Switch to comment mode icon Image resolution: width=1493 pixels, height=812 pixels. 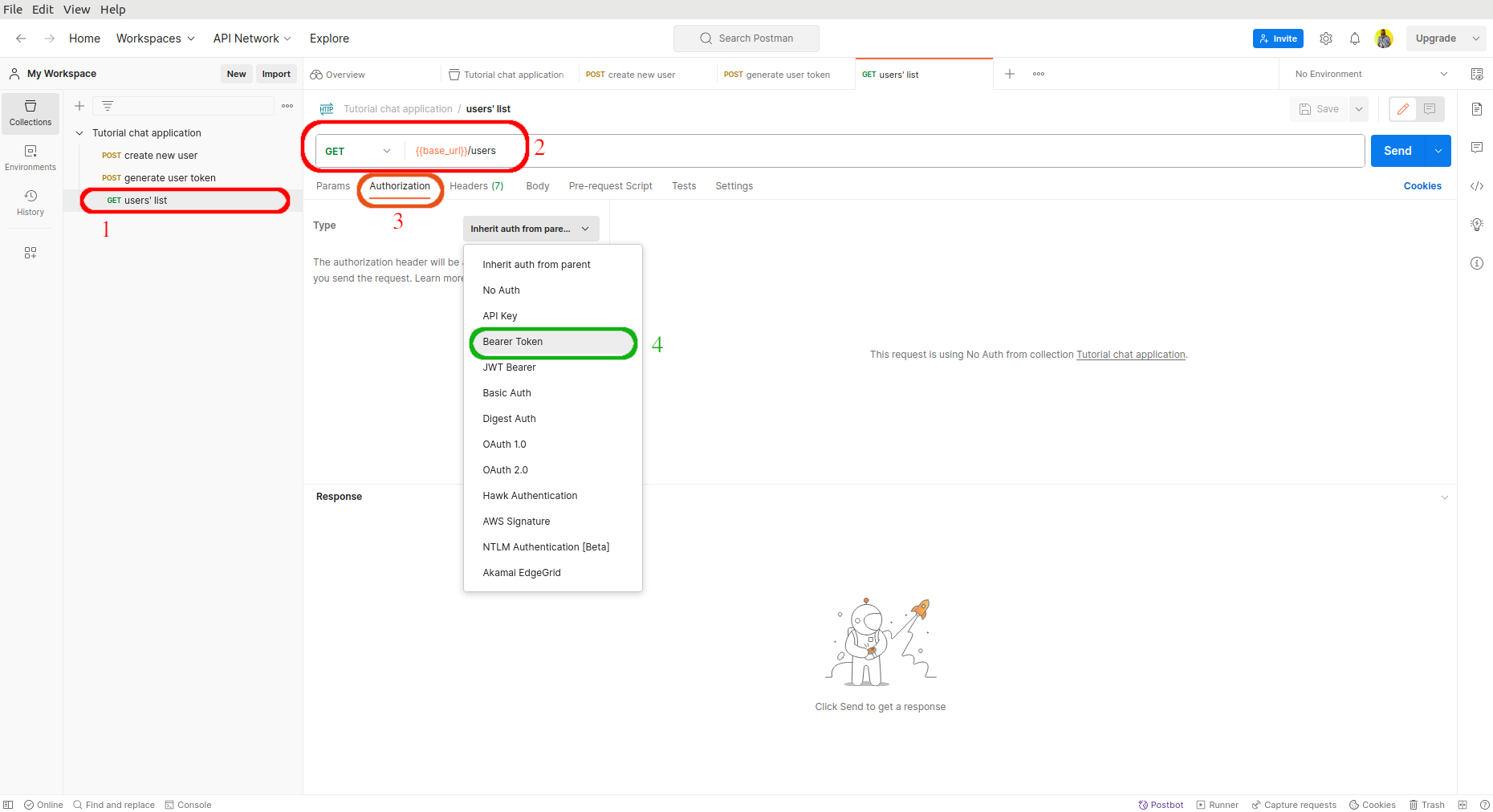pos(1430,109)
